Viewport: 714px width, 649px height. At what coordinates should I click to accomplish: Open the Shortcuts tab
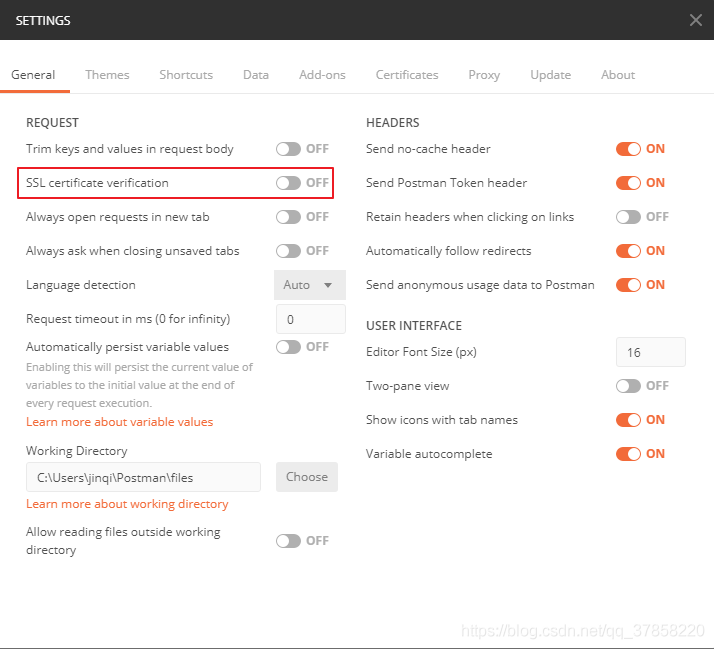186,75
